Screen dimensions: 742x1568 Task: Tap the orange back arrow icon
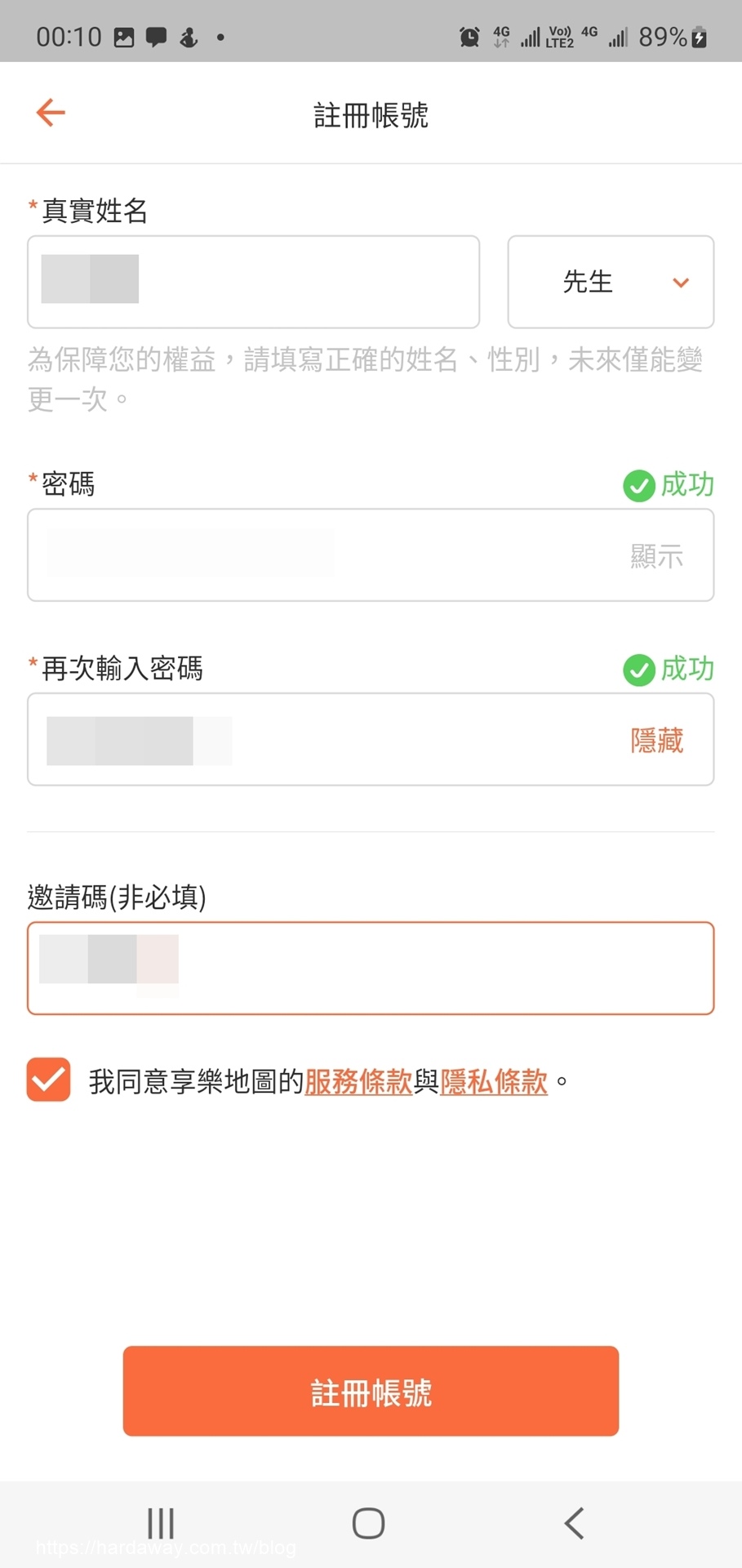point(51,113)
